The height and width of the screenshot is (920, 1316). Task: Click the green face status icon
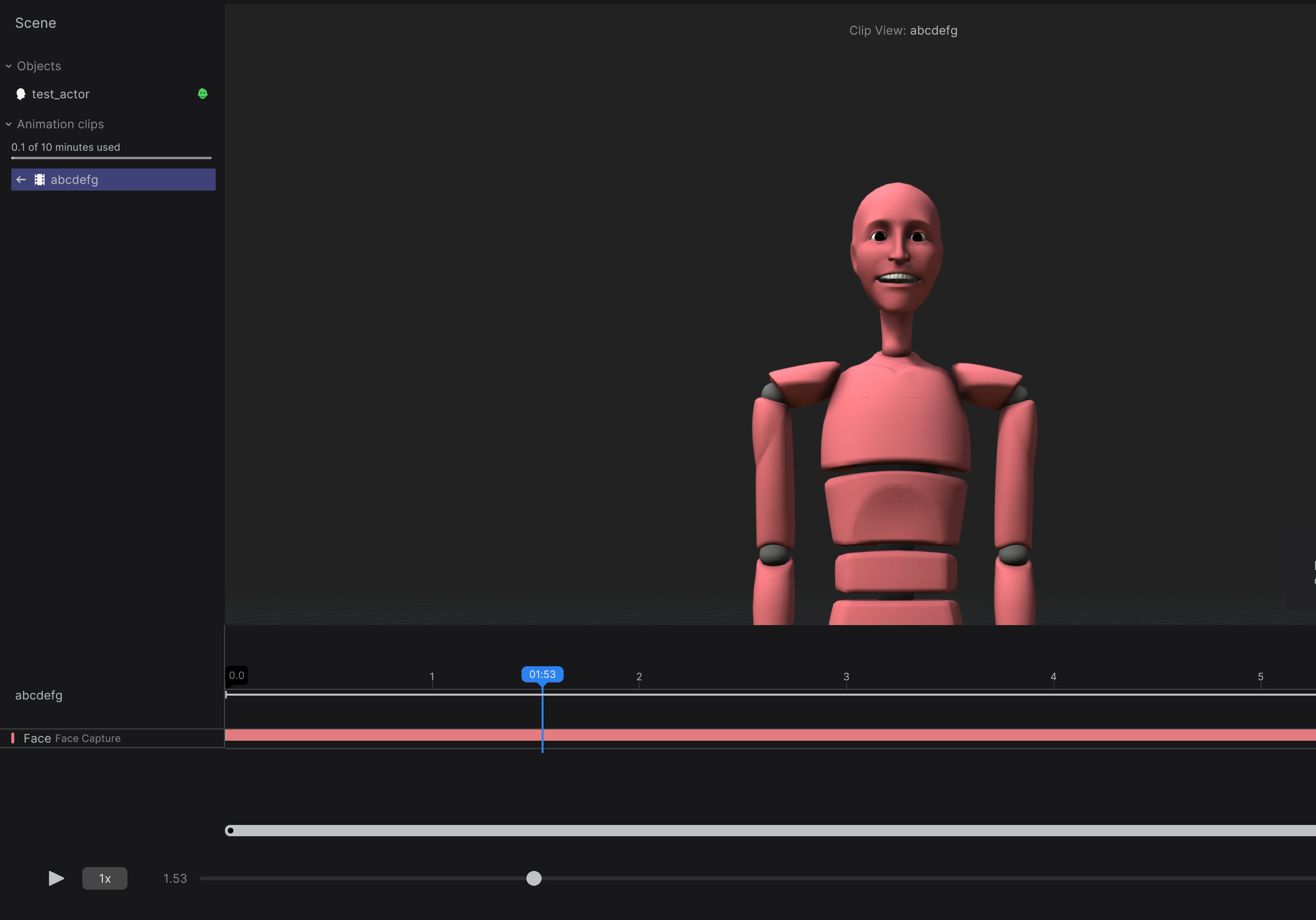coord(202,94)
